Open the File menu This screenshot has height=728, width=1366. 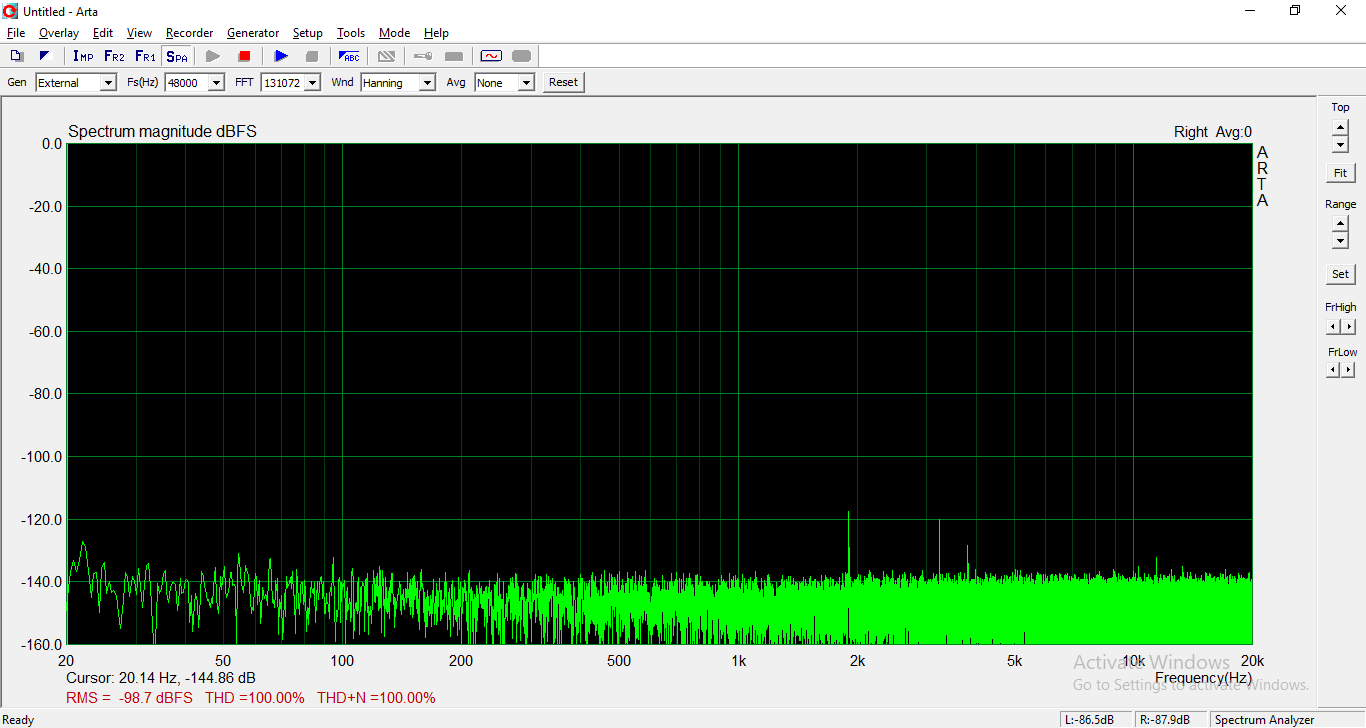[x=16, y=33]
